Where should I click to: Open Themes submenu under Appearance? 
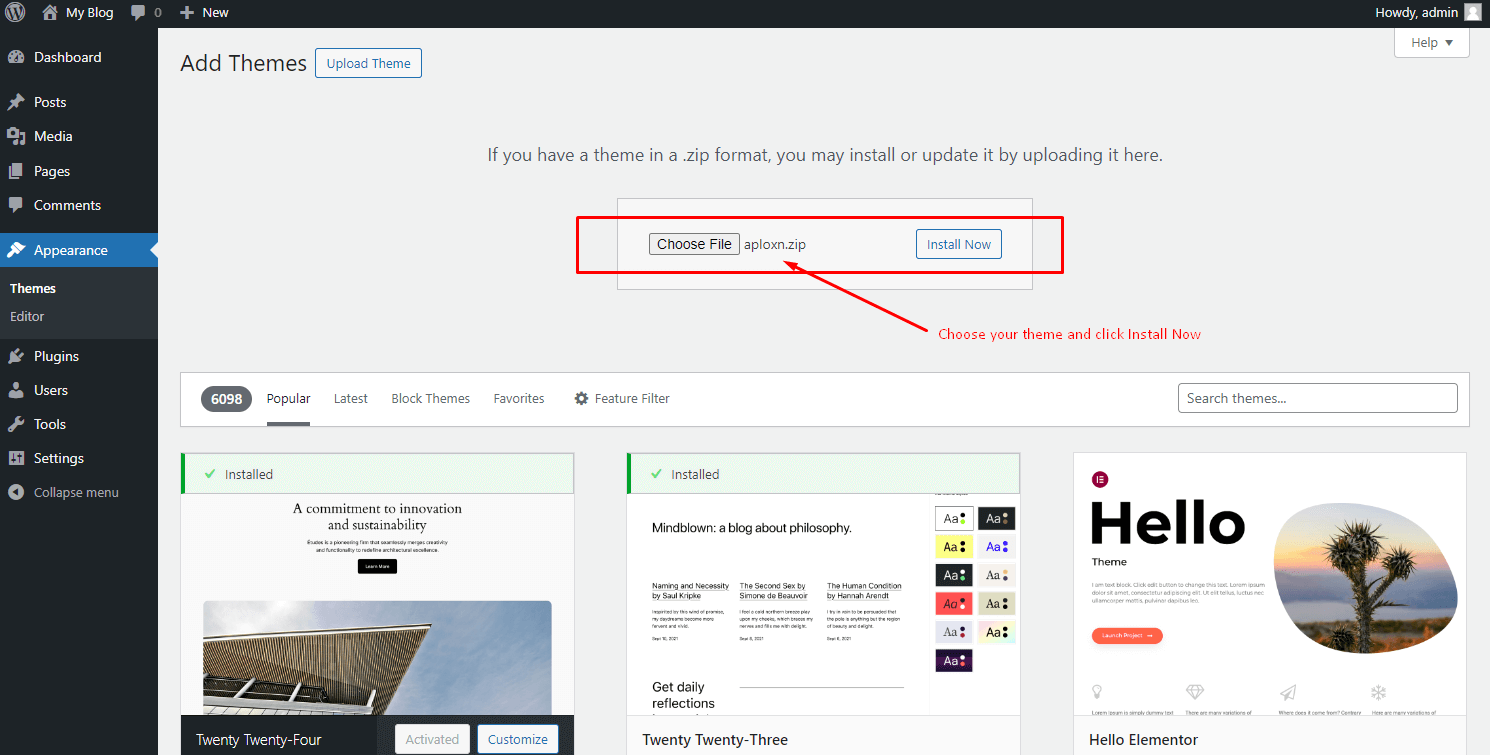click(33, 288)
